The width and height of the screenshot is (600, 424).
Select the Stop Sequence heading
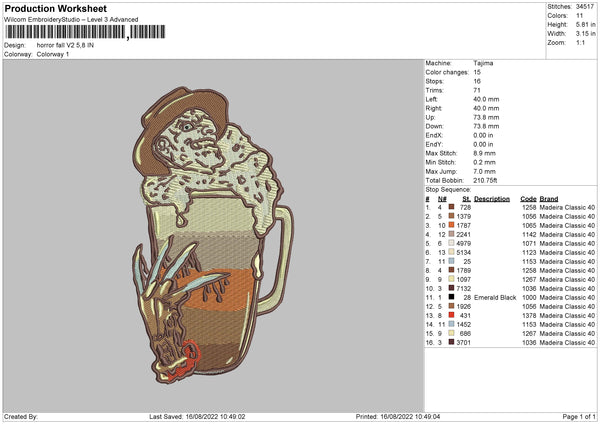(448, 190)
